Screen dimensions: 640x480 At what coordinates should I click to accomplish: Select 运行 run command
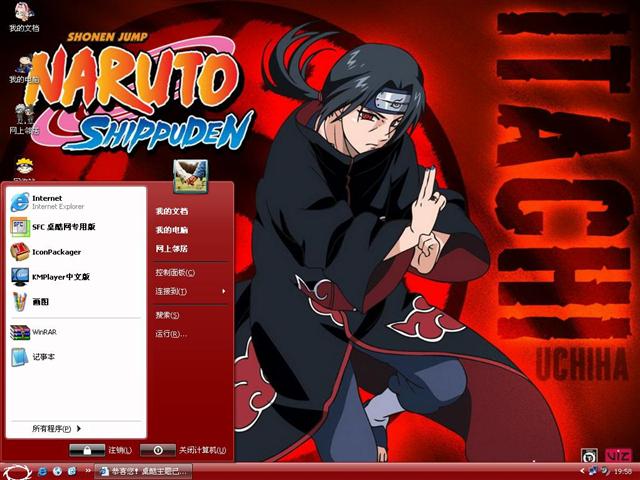(171, 334)
